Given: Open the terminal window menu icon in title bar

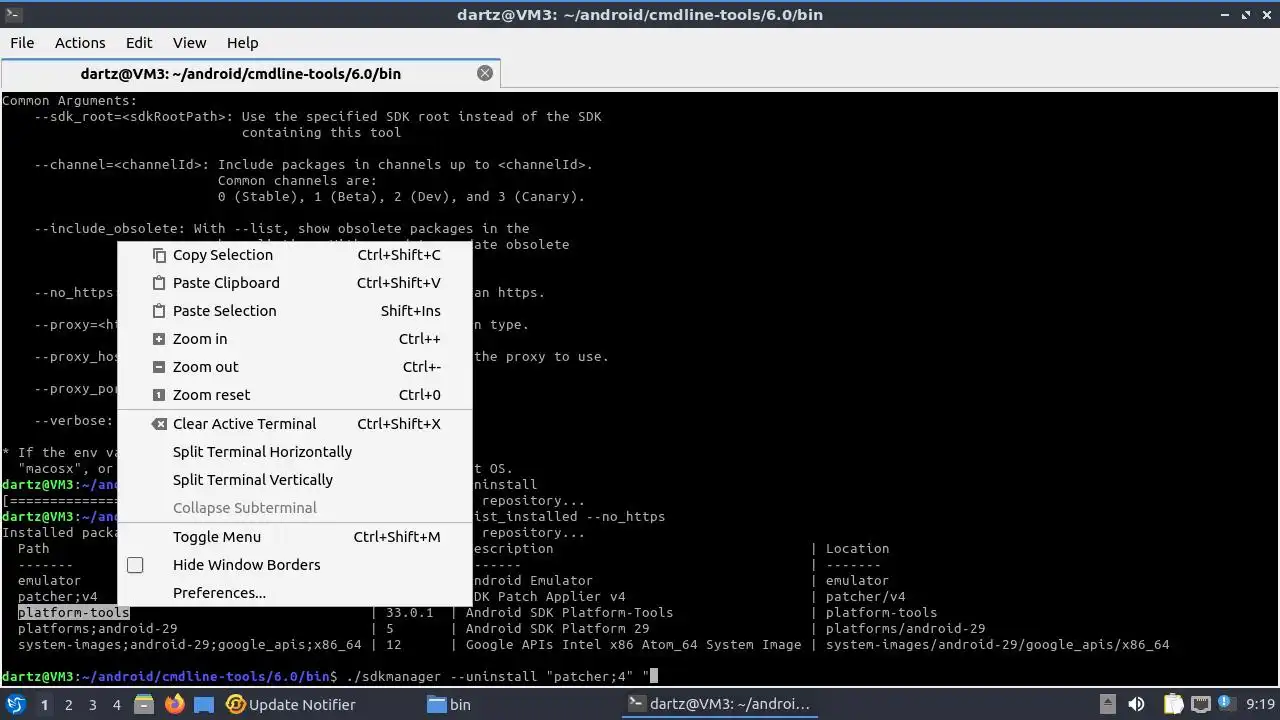Looking at the screenshot, I should (13, 15).
